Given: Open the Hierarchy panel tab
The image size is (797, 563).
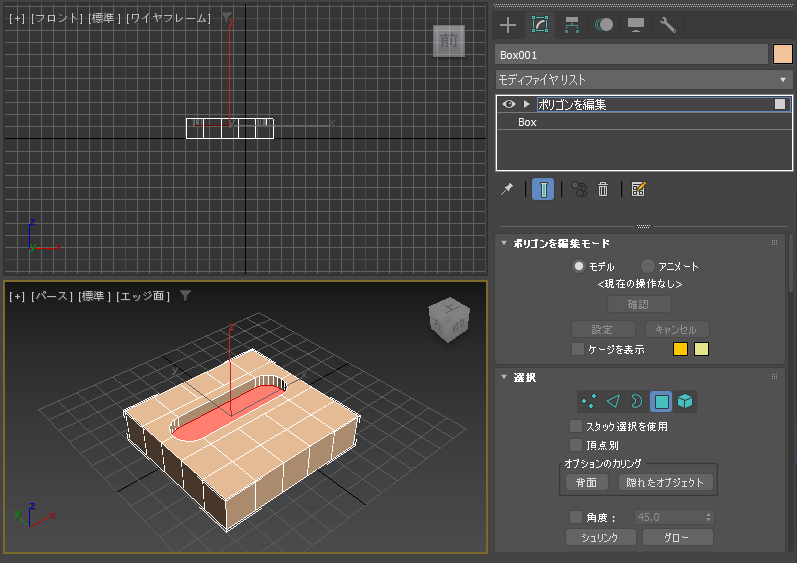Looking at the screenshot, I should [572, 25].
